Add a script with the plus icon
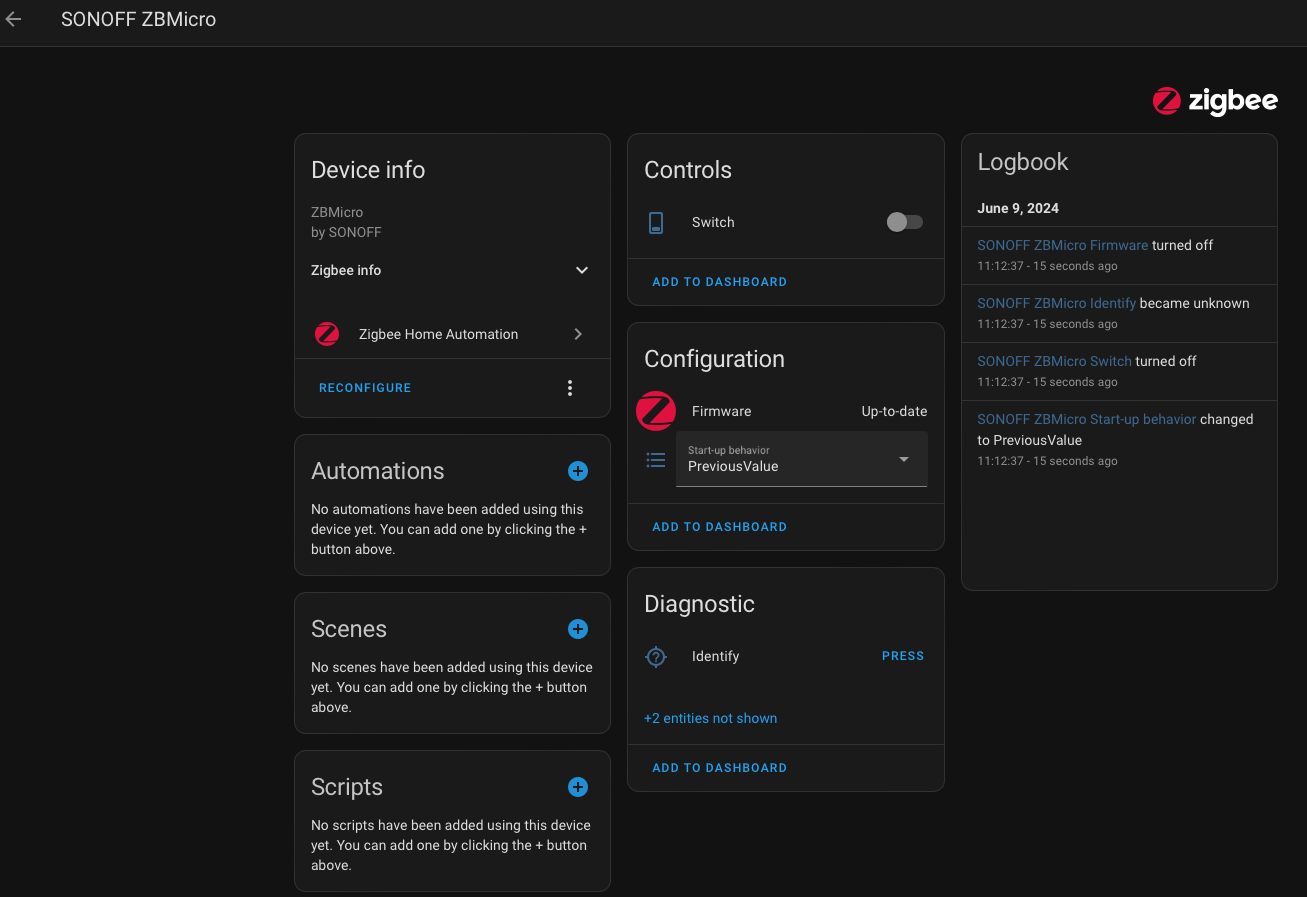Image resolution: width=1307 pixels, height=897 pixels. (x=578, y=787)
